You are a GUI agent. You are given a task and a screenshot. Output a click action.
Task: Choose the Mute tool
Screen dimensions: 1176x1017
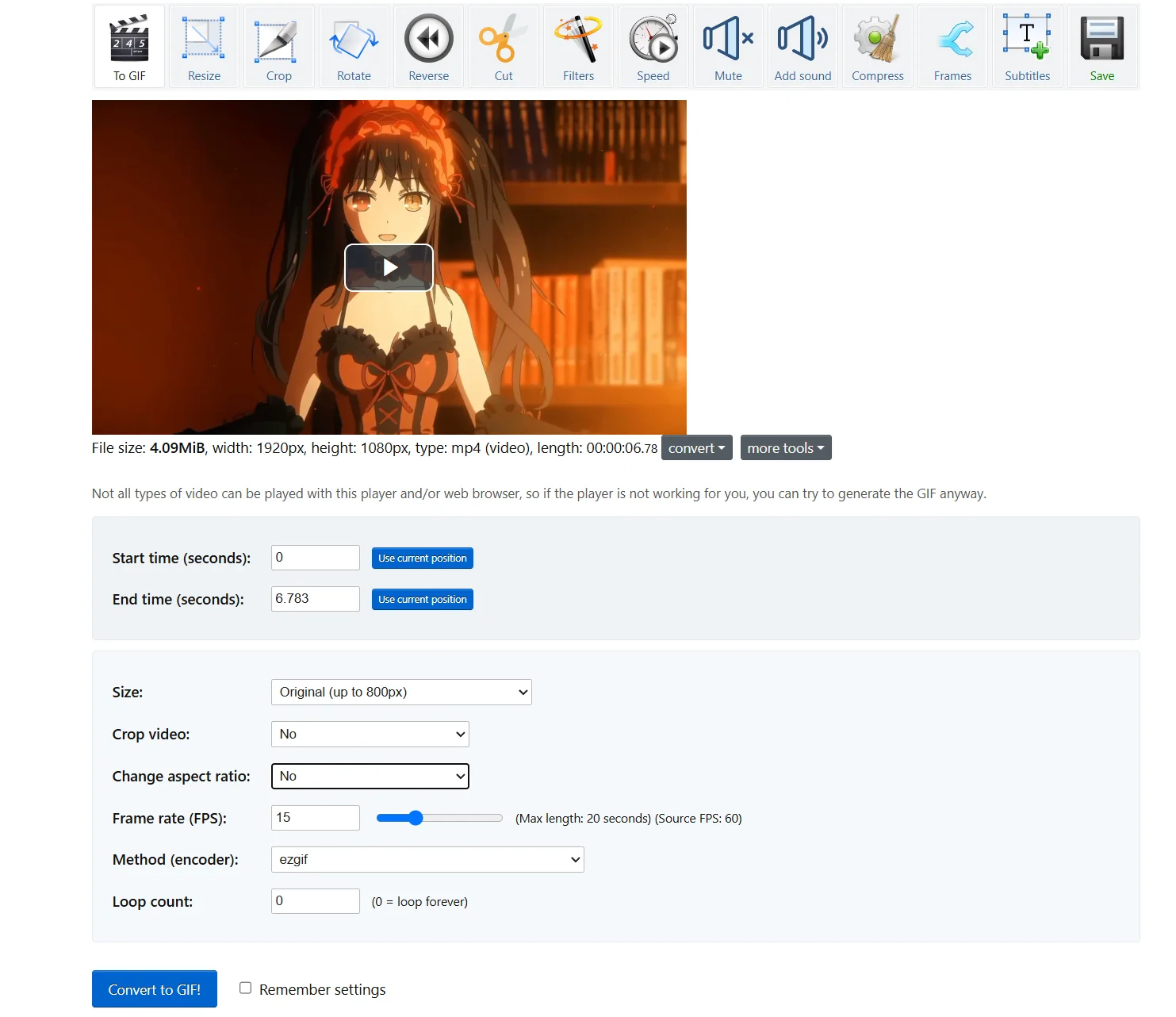click(x=728, y=47)
